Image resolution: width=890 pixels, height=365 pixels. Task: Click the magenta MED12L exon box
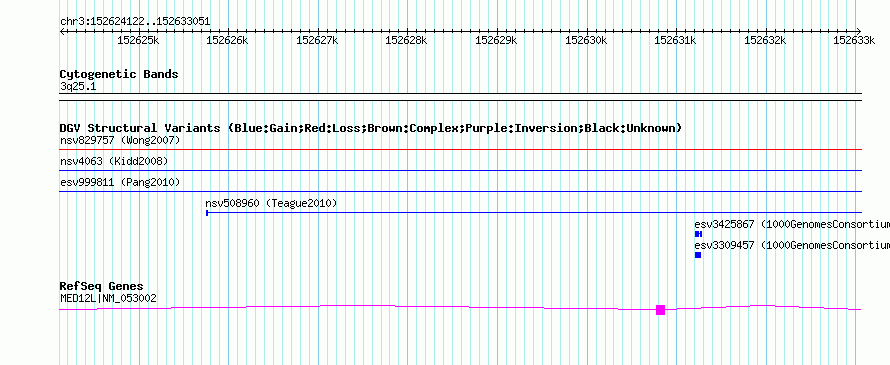660,310
